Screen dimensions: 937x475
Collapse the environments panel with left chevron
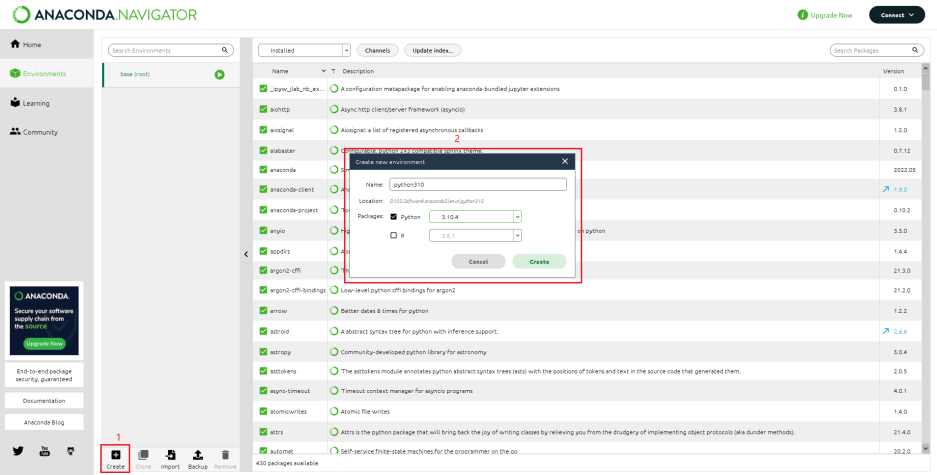[x=246, y=255]
